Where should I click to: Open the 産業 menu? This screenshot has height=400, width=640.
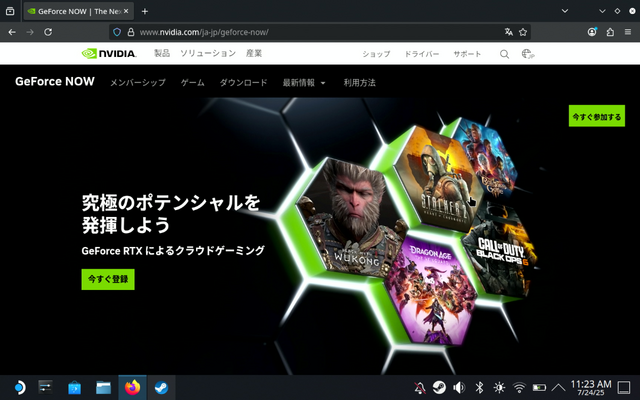coord(254,53)
